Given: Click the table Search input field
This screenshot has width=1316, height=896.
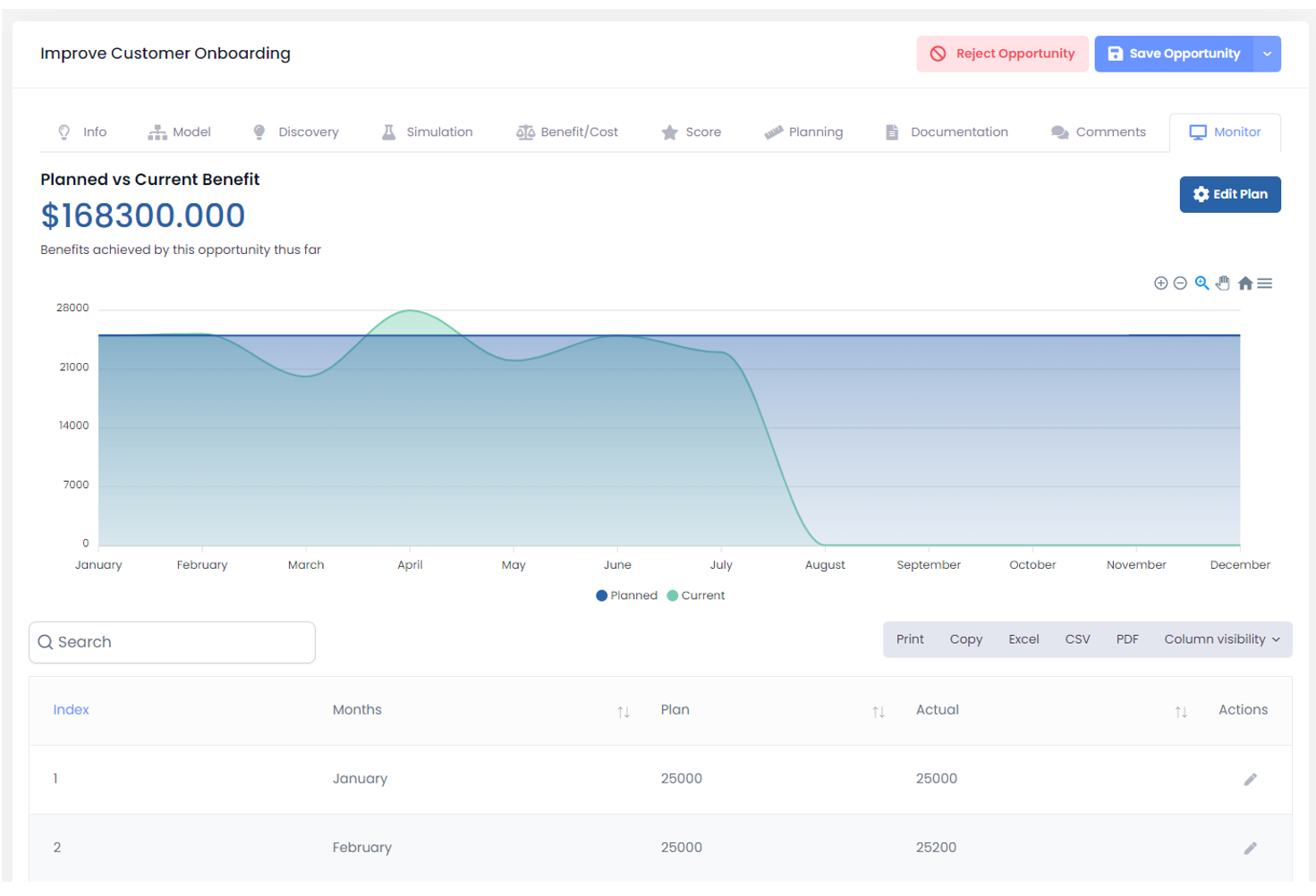Looking at the screenshot, I should pos(173,643).
